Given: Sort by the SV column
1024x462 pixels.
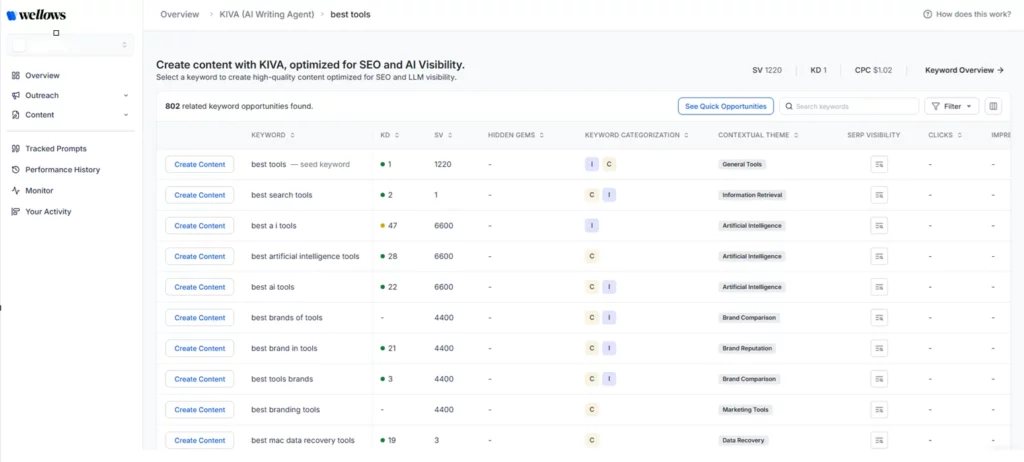Looking at the screenshot, I should [443, 135].
